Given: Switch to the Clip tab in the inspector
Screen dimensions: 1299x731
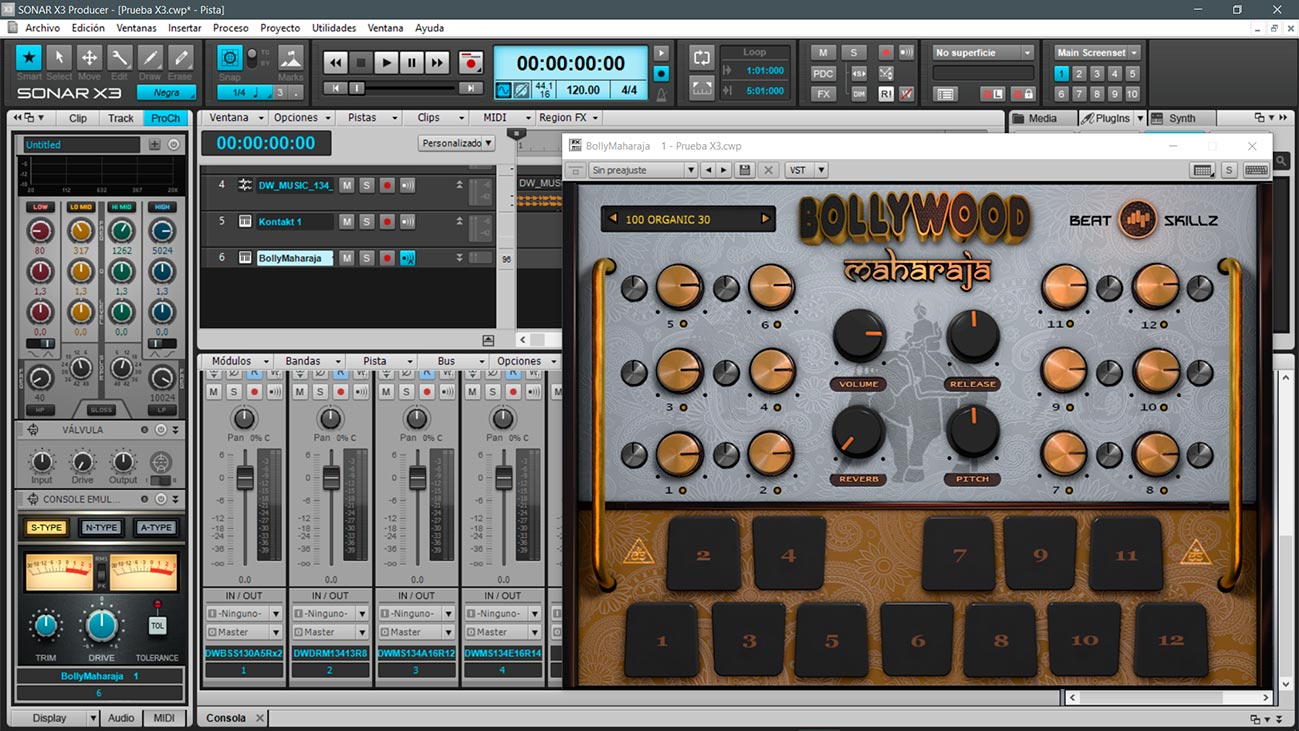Looking at the screenshot, I should pos(78,118).
